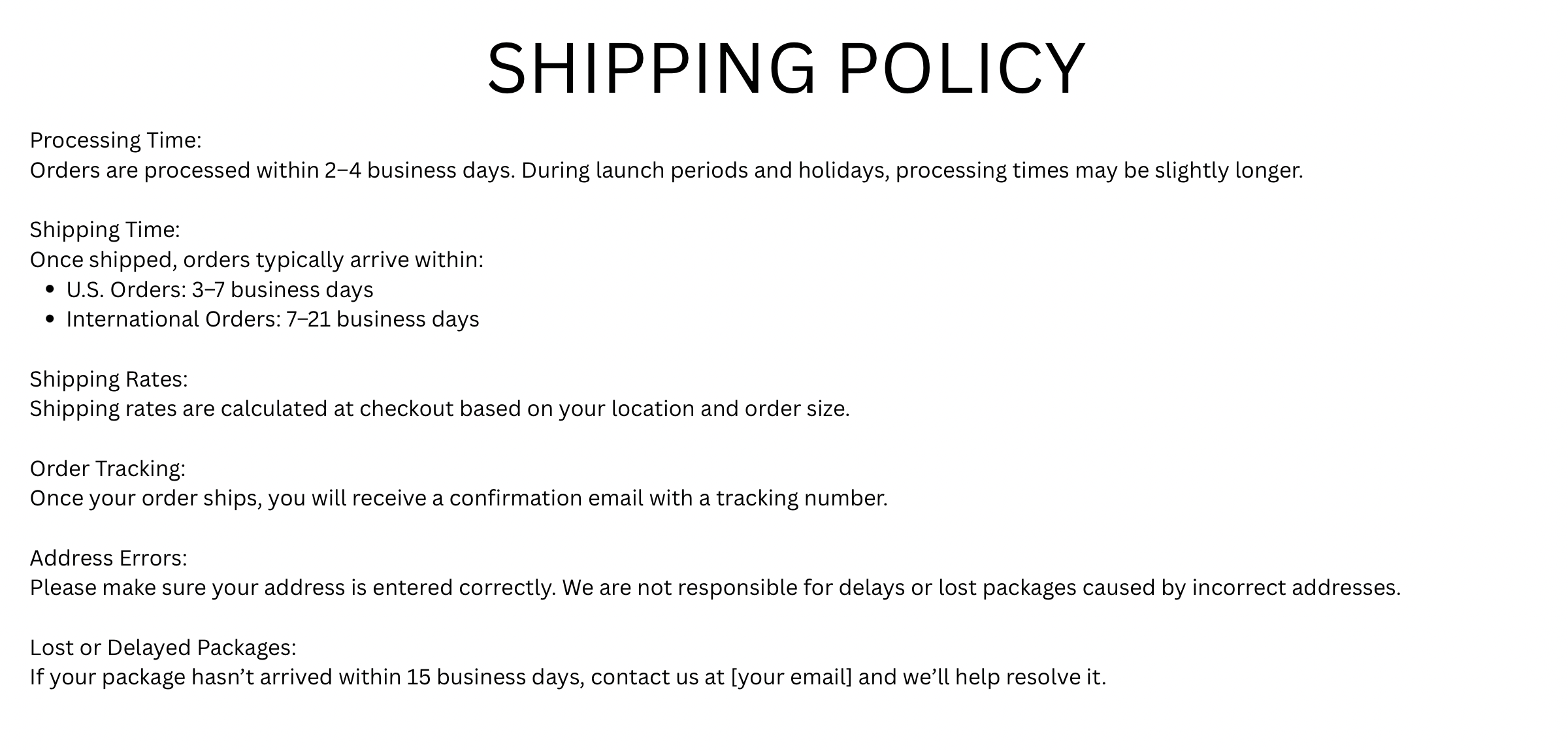Click the sentence about orders being processed

[x=666, y=170]
